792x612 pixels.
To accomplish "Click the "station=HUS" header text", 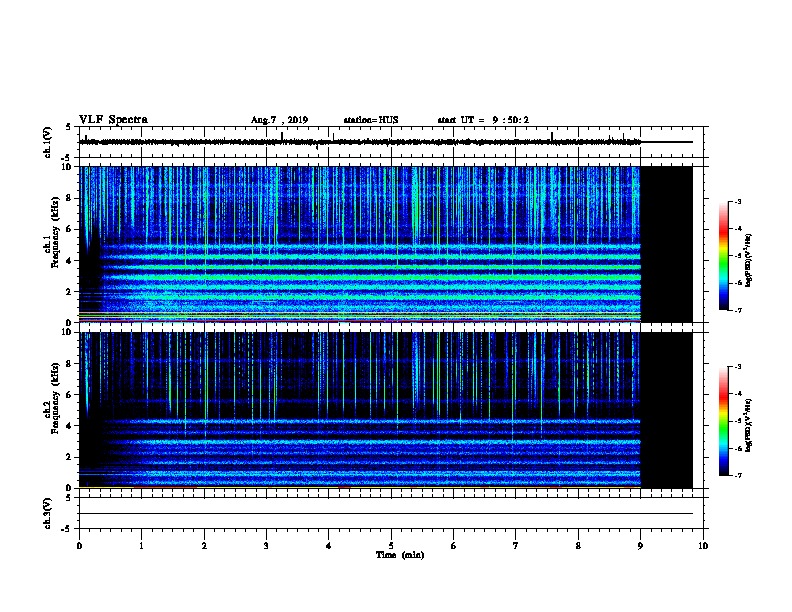I will 371,120.
